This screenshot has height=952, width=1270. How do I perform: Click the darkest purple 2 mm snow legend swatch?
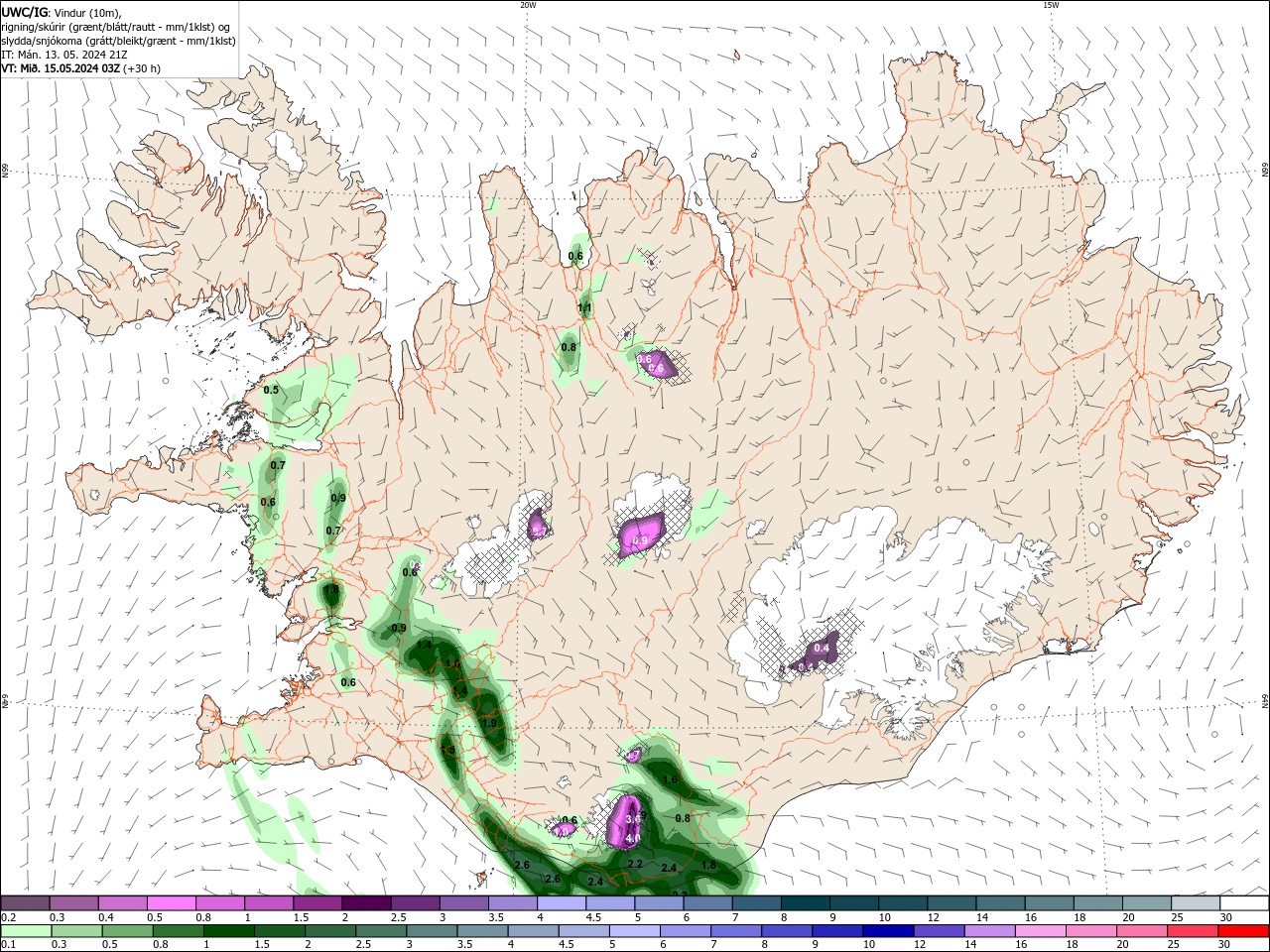point(366,903)
